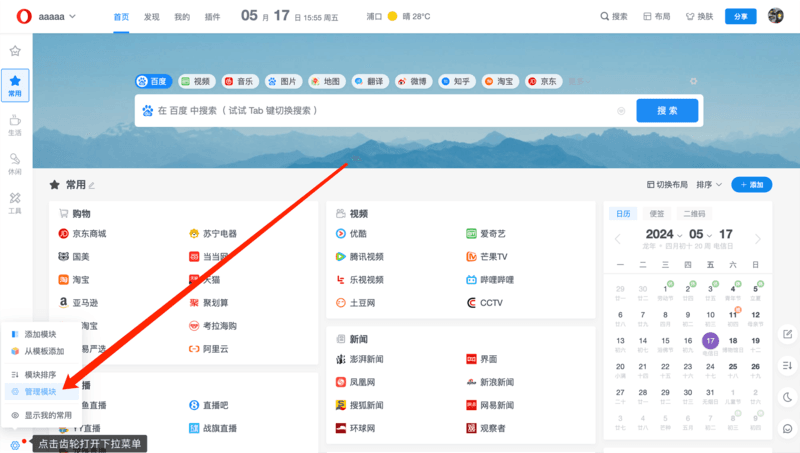Open the 换肤 skin option
The image size is (800, 453).
click(699, 16)
